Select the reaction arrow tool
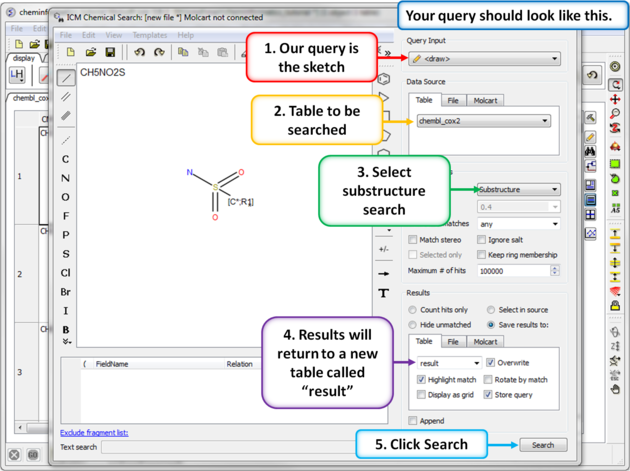This screenshot has width=630, height=471. pos(383,272)
